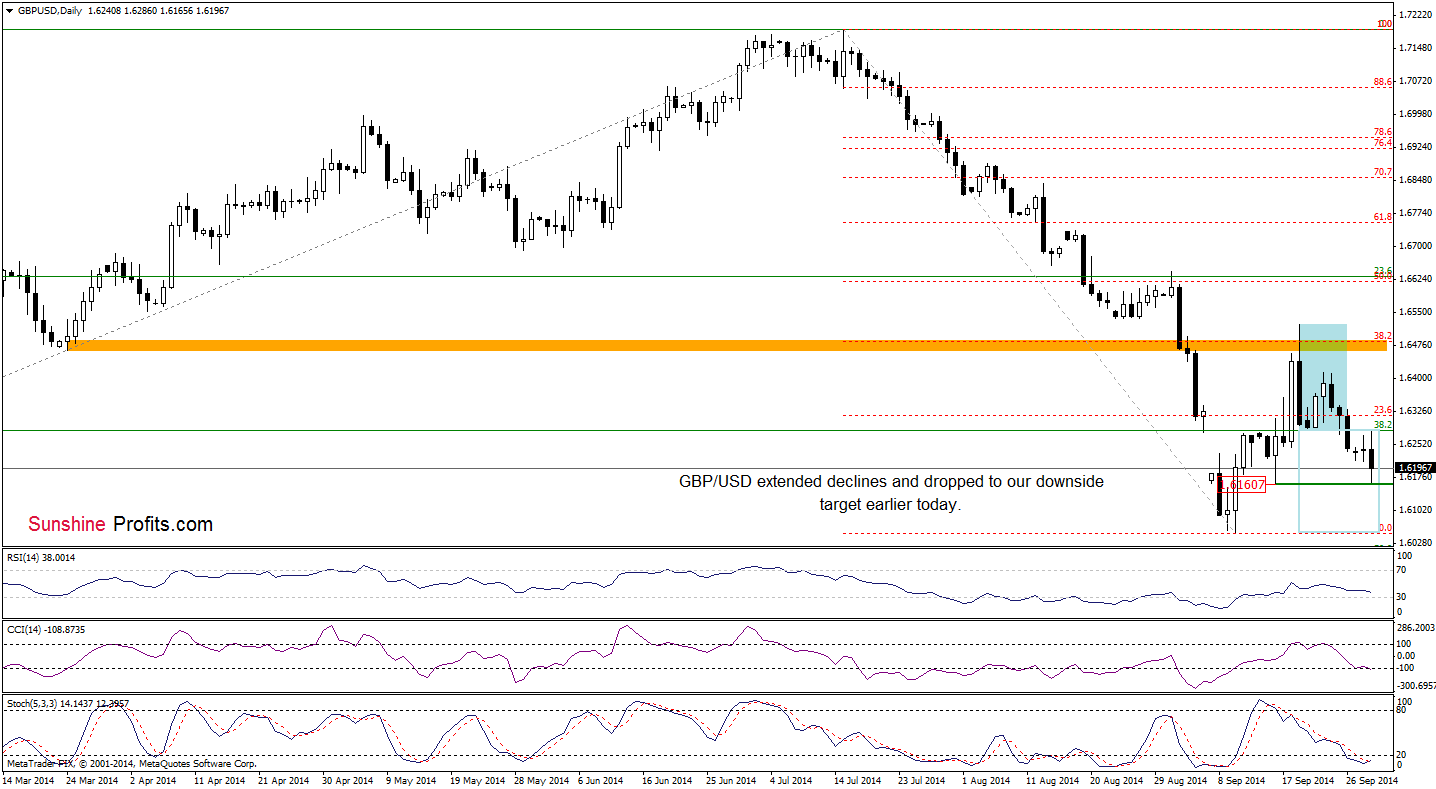Click the 61.8 Fibonacci level label

1383,216
